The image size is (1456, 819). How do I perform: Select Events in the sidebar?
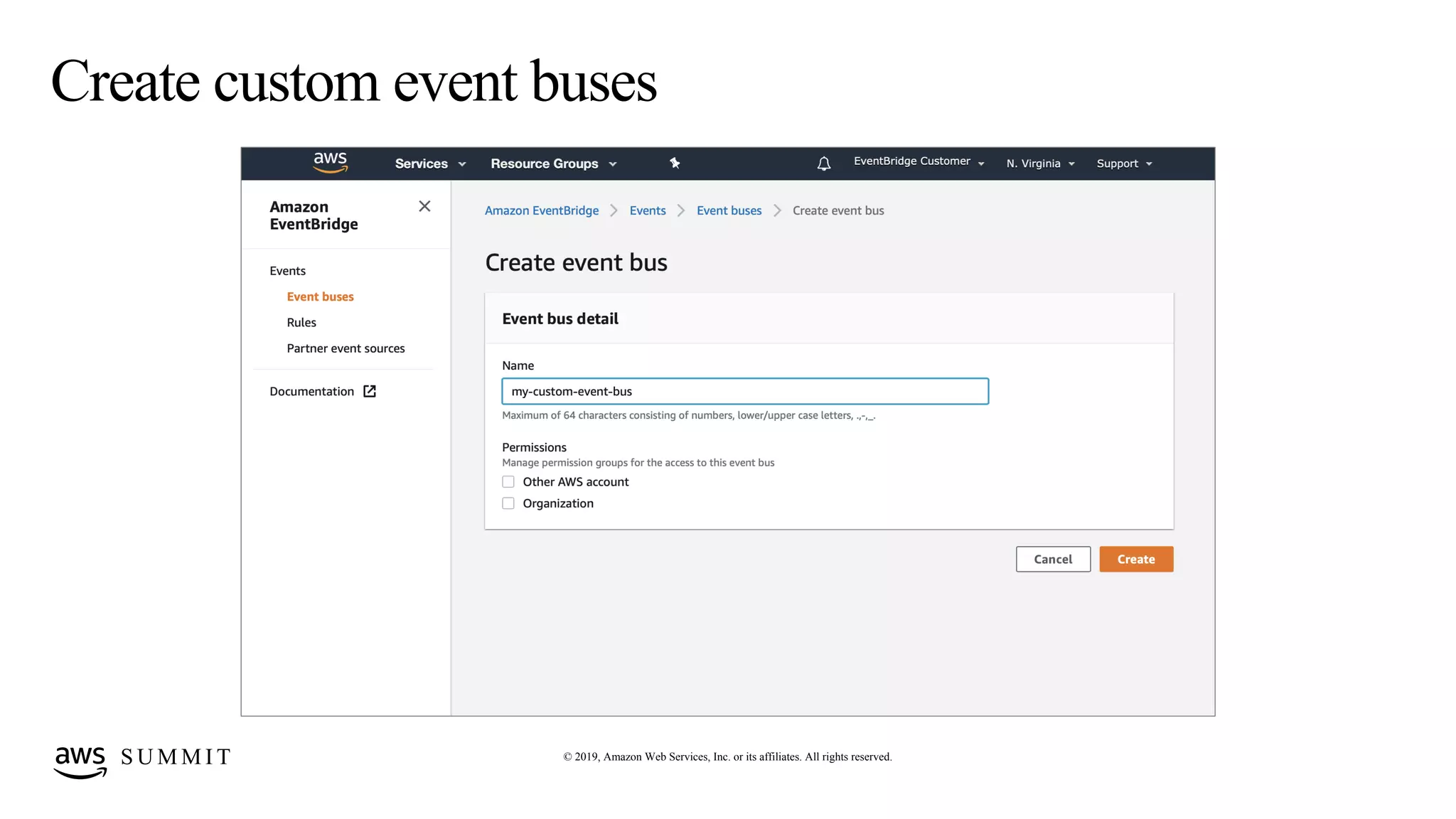287,271
